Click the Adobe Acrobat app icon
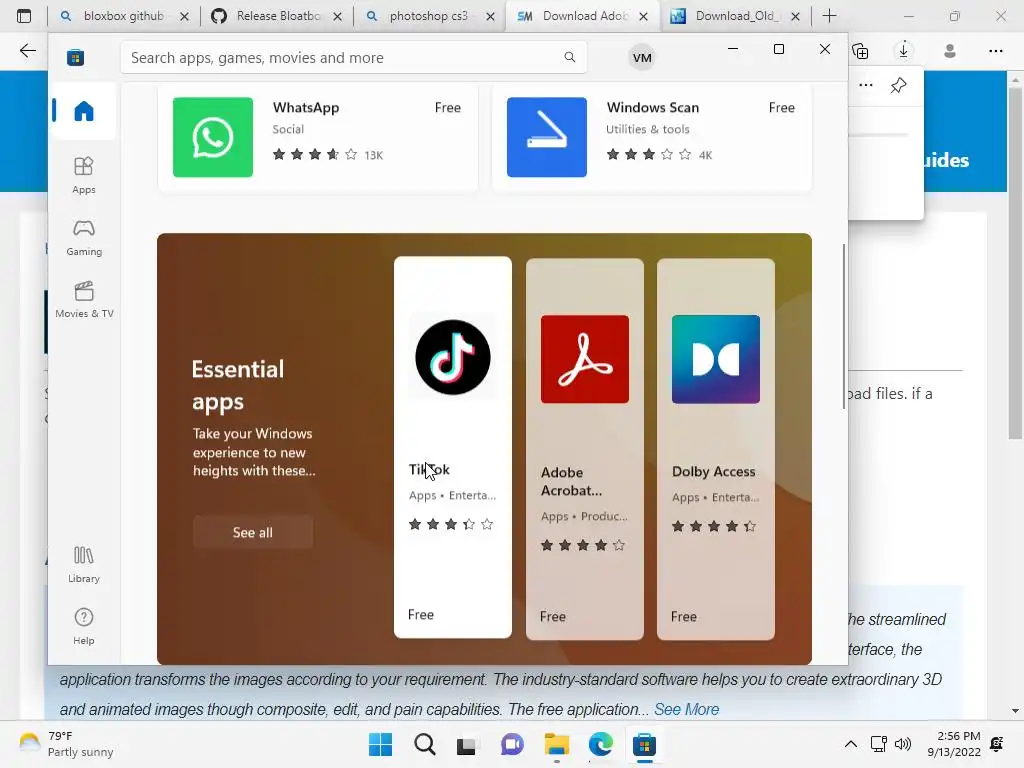The height and width of the screenshot is (768, 1024). pyautogui.click(x=584, y=359)
